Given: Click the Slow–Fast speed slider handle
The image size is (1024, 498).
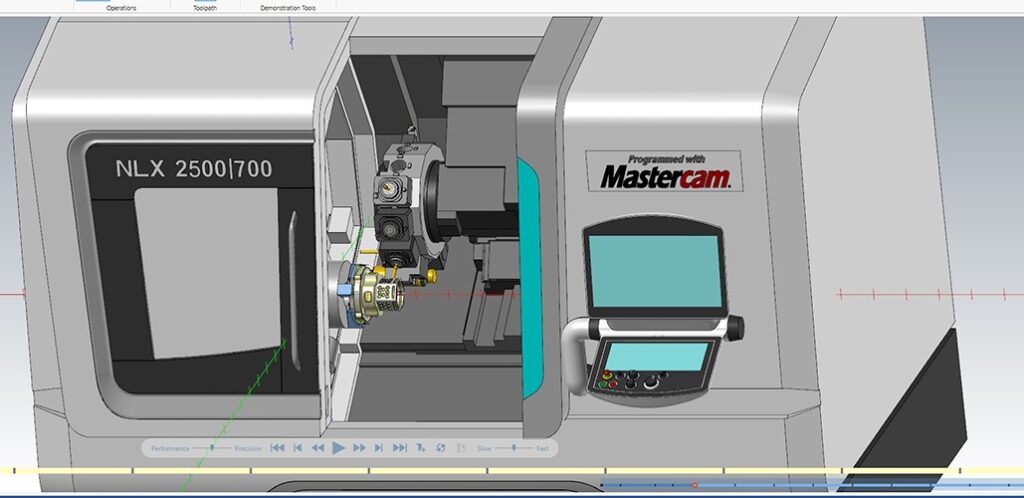Looking at the screenshot, I should tap(514, 448).
